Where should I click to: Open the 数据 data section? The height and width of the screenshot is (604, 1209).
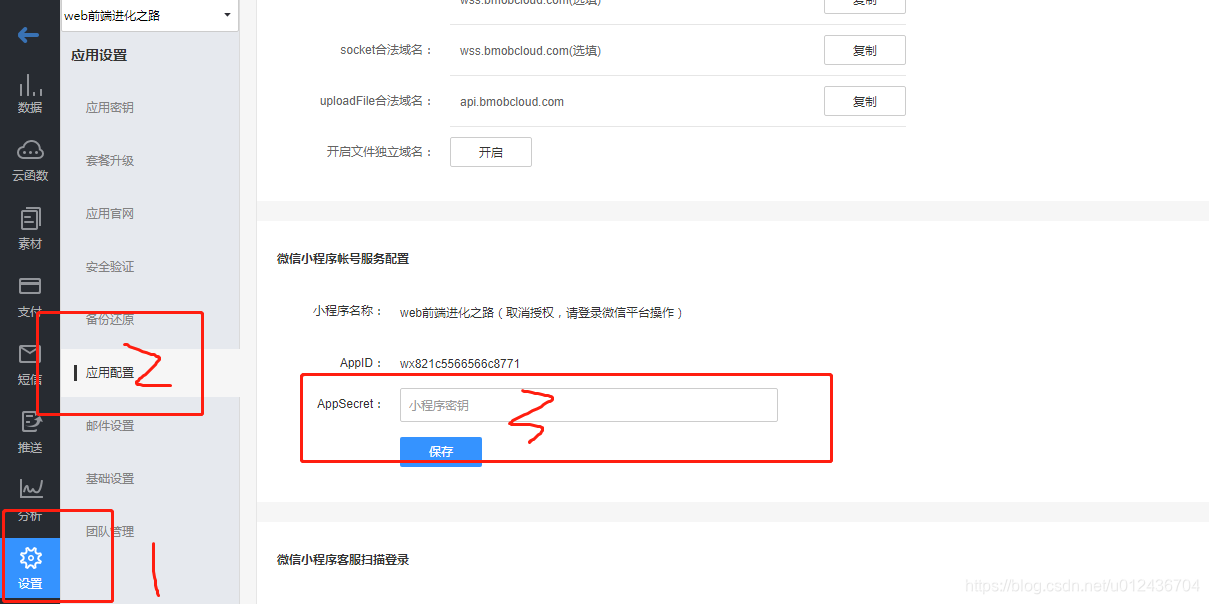30,93
